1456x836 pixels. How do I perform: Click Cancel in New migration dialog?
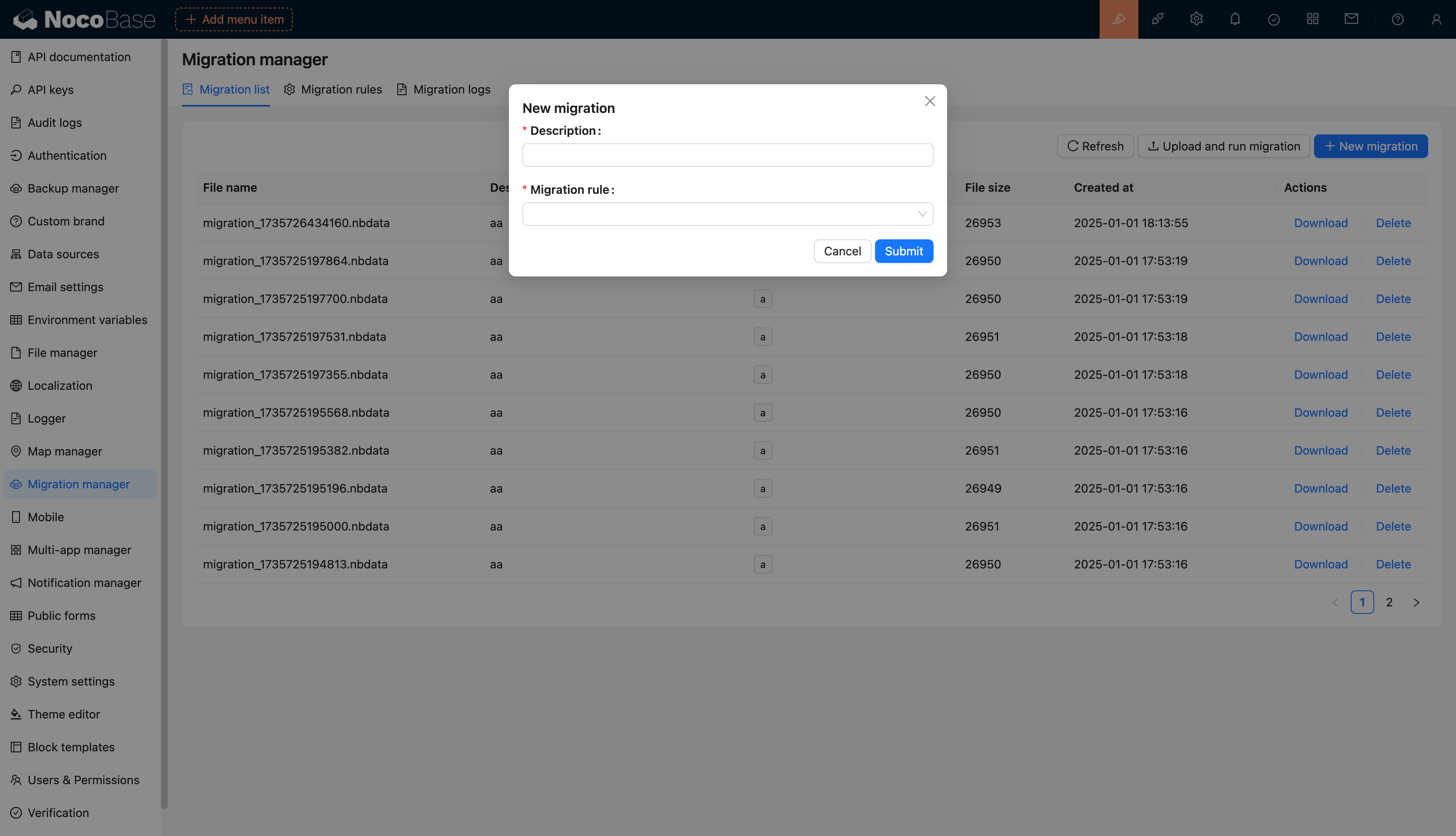tap(842, 251)
